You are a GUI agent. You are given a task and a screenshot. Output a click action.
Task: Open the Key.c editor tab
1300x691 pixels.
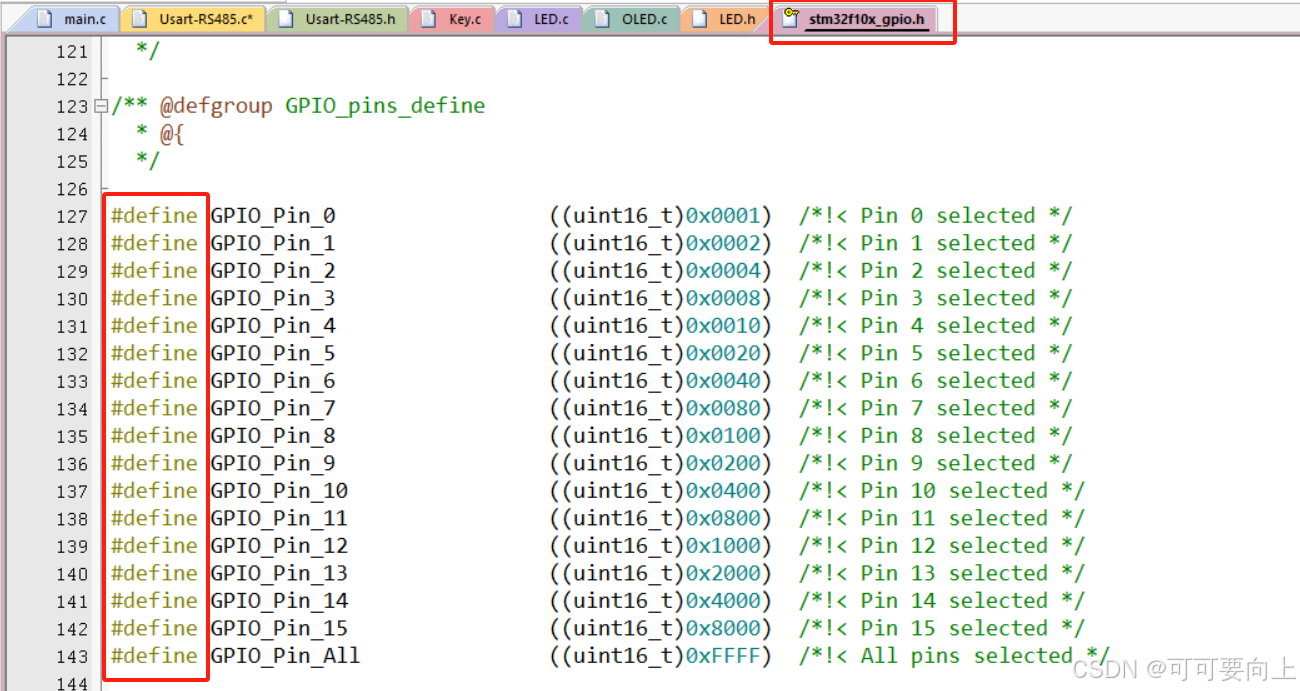[452, 19]
